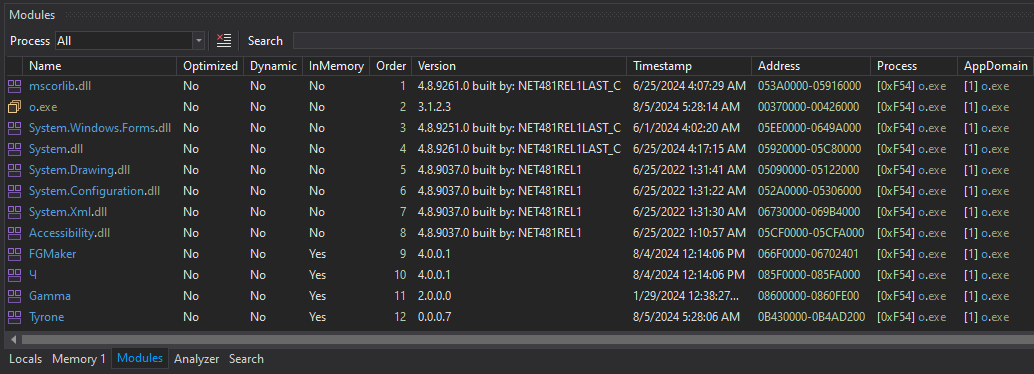1034x374 pixels.
Task: Open the Analyzer tab
Action: [x=197, y=359]
